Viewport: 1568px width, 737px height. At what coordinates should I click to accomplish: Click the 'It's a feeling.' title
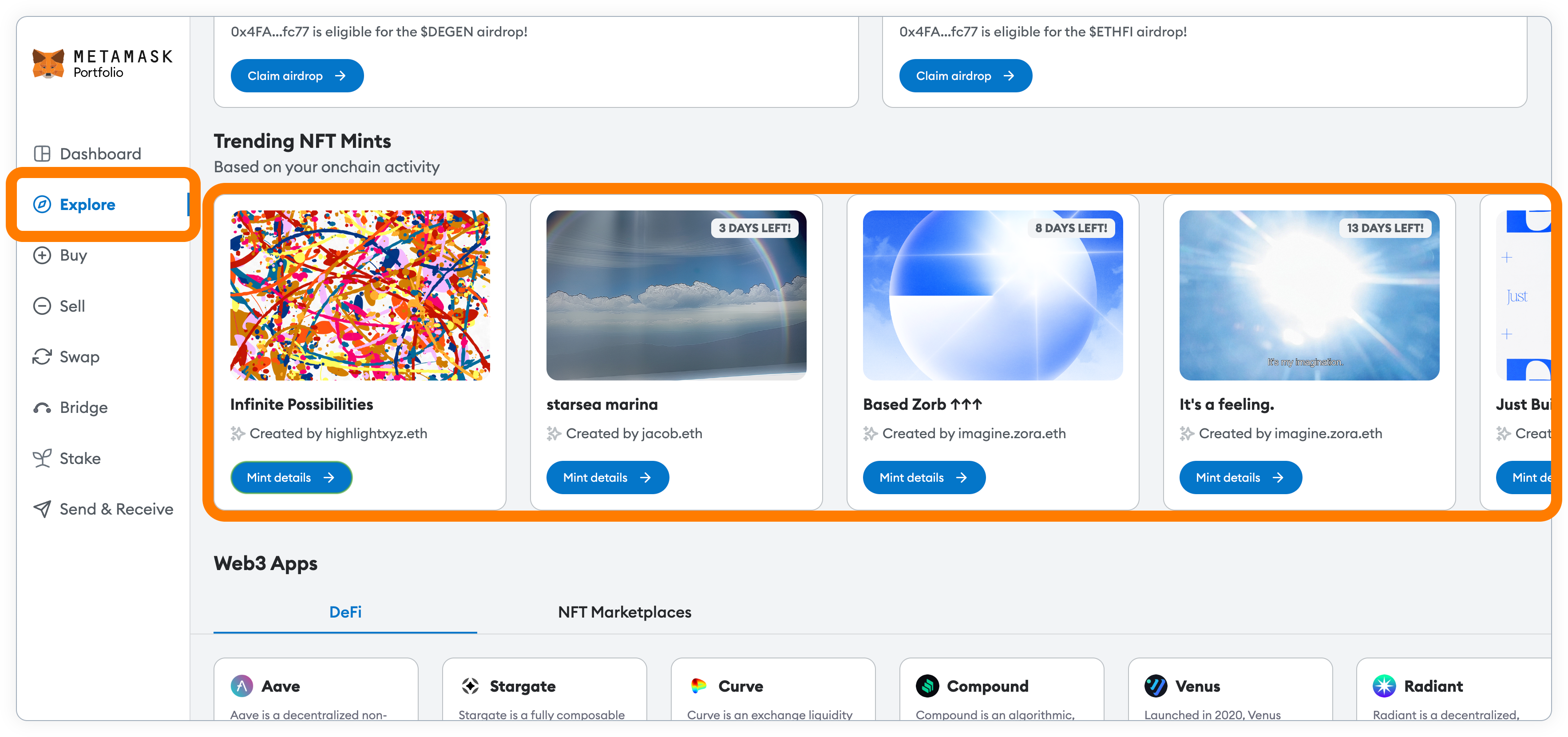(1227, 404)
